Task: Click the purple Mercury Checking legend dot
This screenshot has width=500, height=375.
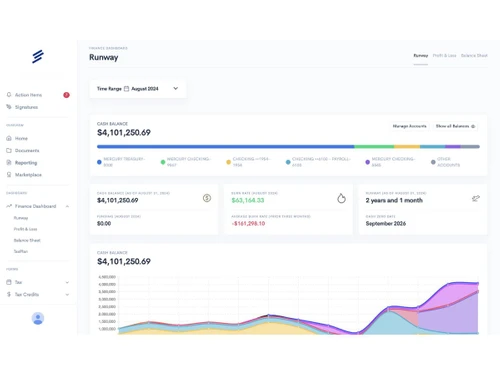Action: tap(367, 162)
